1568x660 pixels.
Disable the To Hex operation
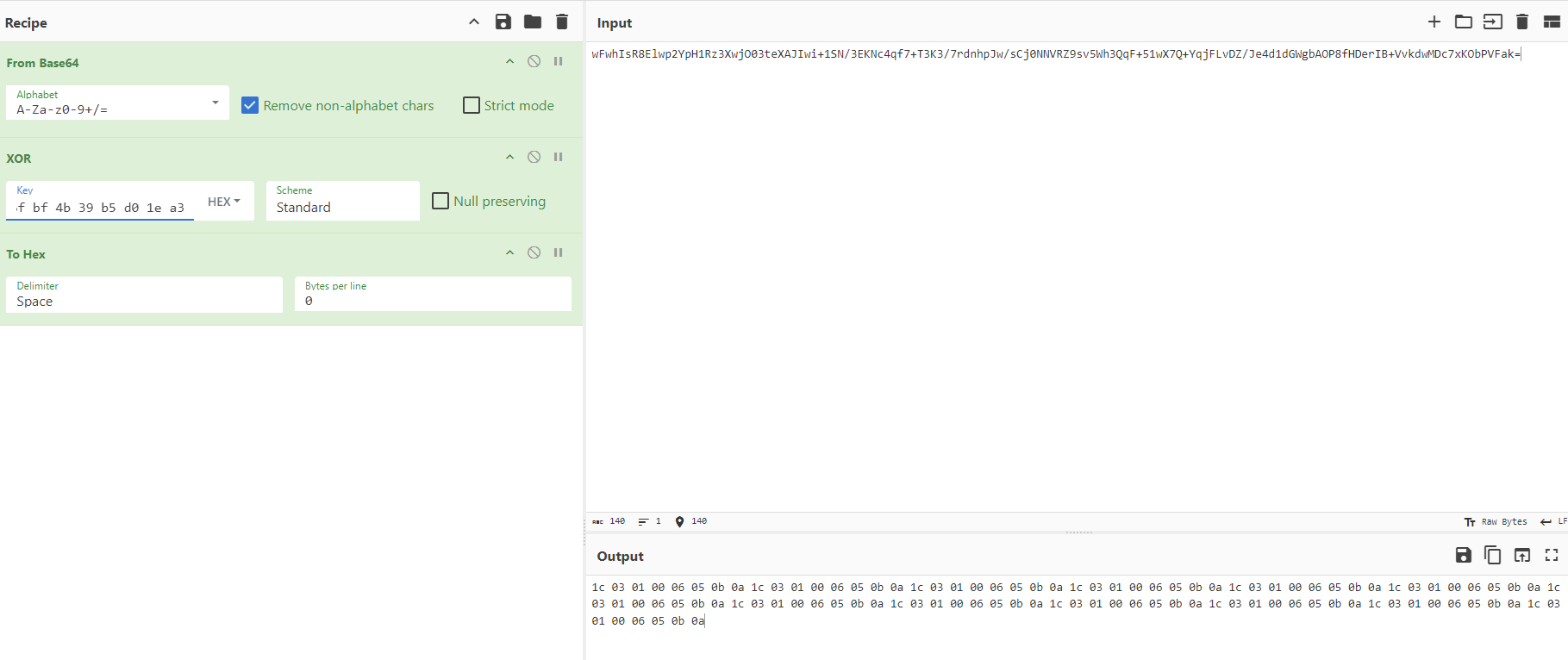coord(534,252)
